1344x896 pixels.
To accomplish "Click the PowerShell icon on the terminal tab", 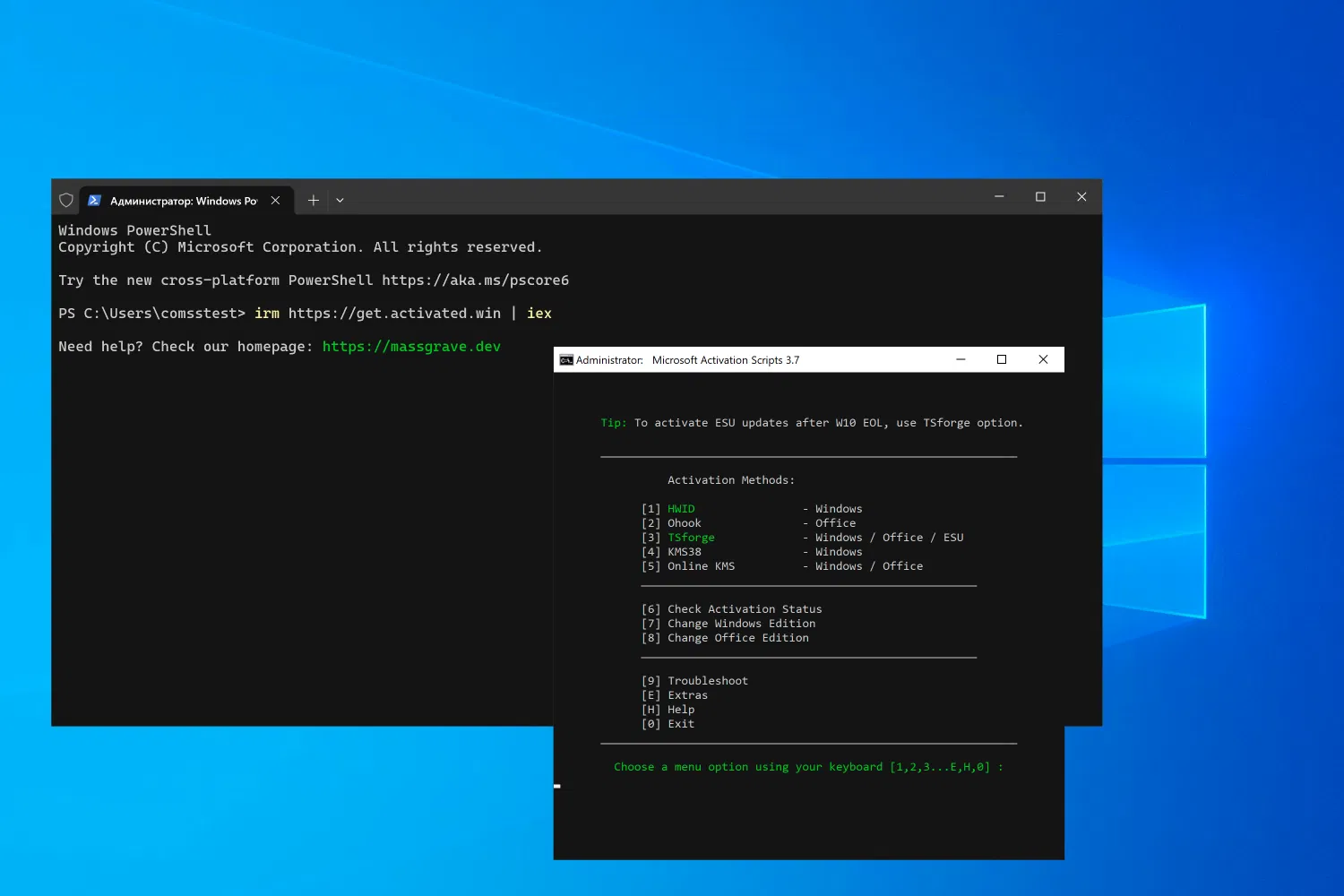I will pos(94,200).
